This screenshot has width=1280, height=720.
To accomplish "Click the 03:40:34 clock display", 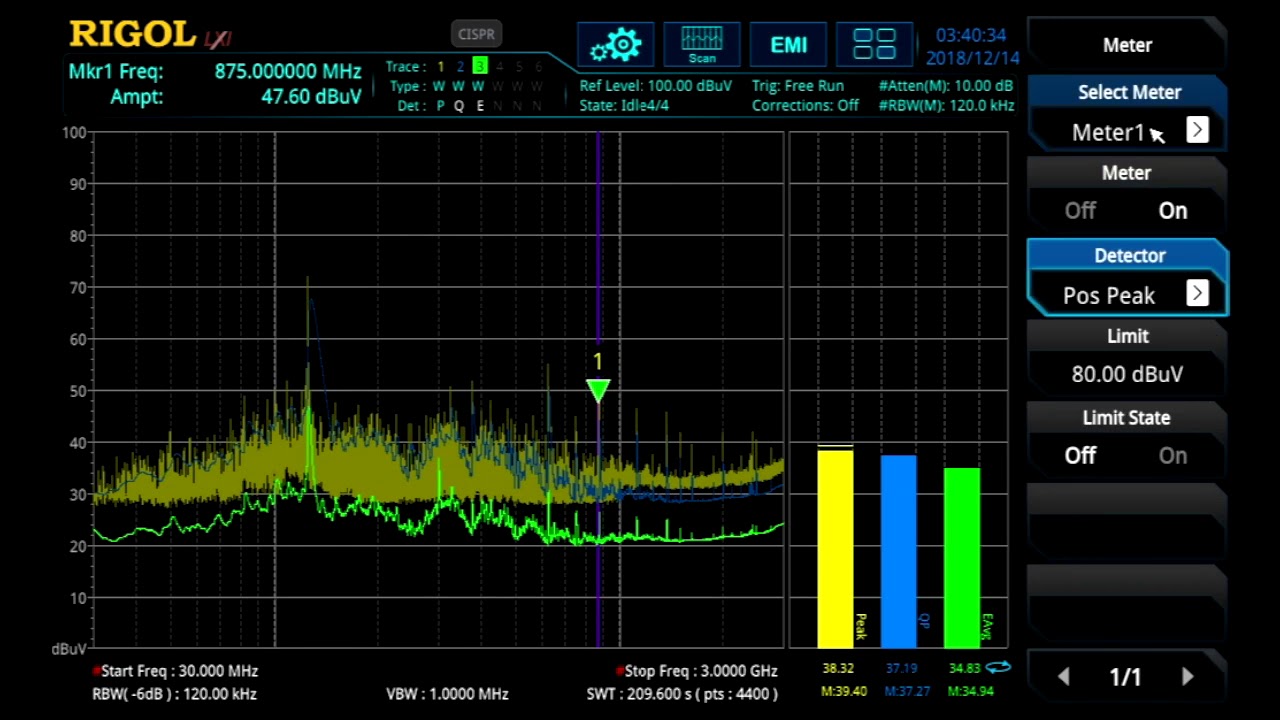I will pos(972,35).
